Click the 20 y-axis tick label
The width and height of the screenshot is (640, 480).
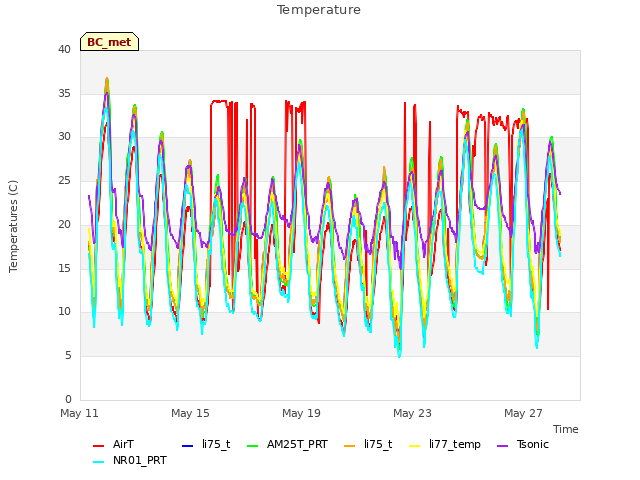[64, 224]
